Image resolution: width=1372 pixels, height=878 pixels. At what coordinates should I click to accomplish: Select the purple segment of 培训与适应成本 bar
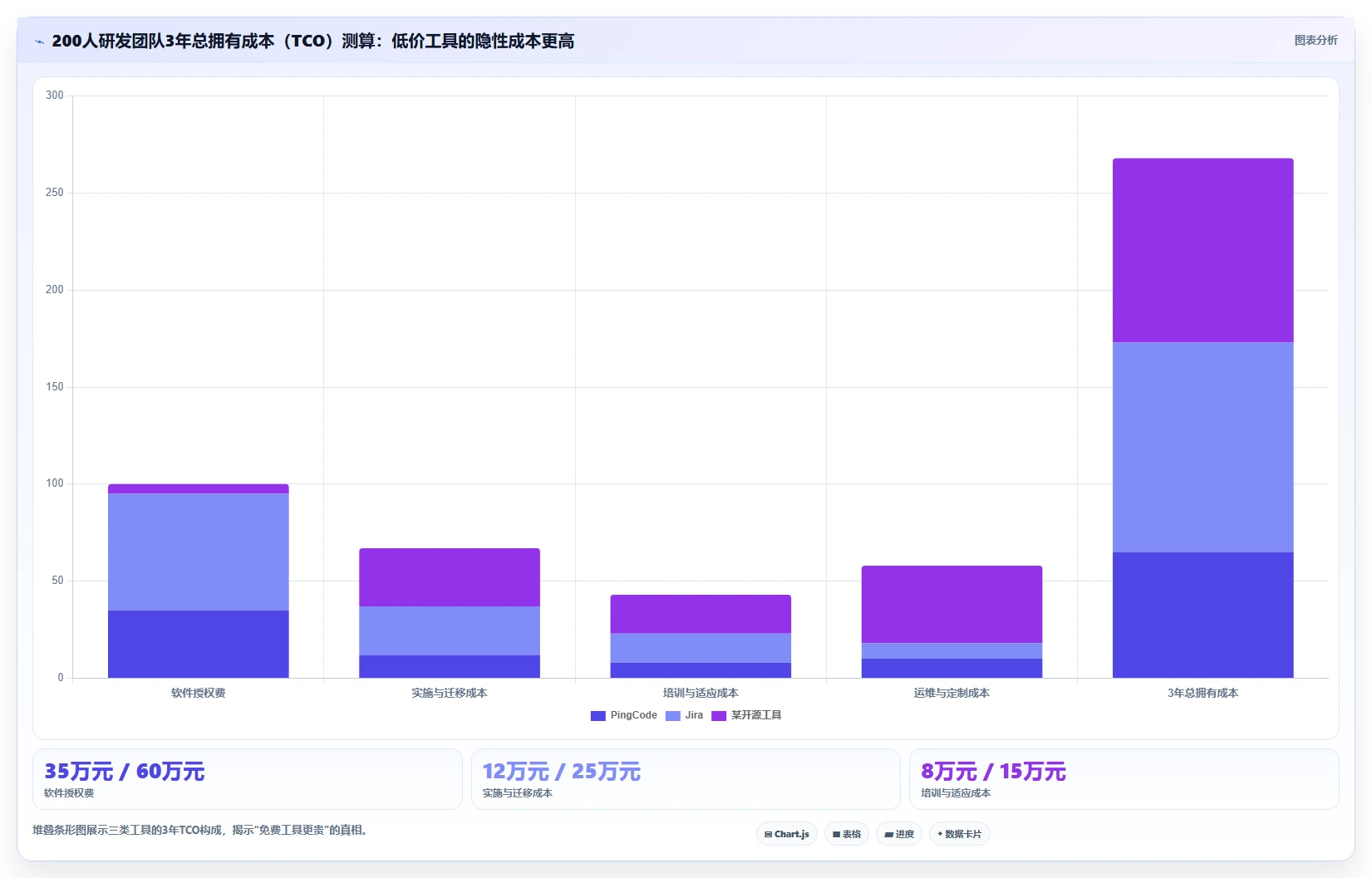click(x=701, y=614)
